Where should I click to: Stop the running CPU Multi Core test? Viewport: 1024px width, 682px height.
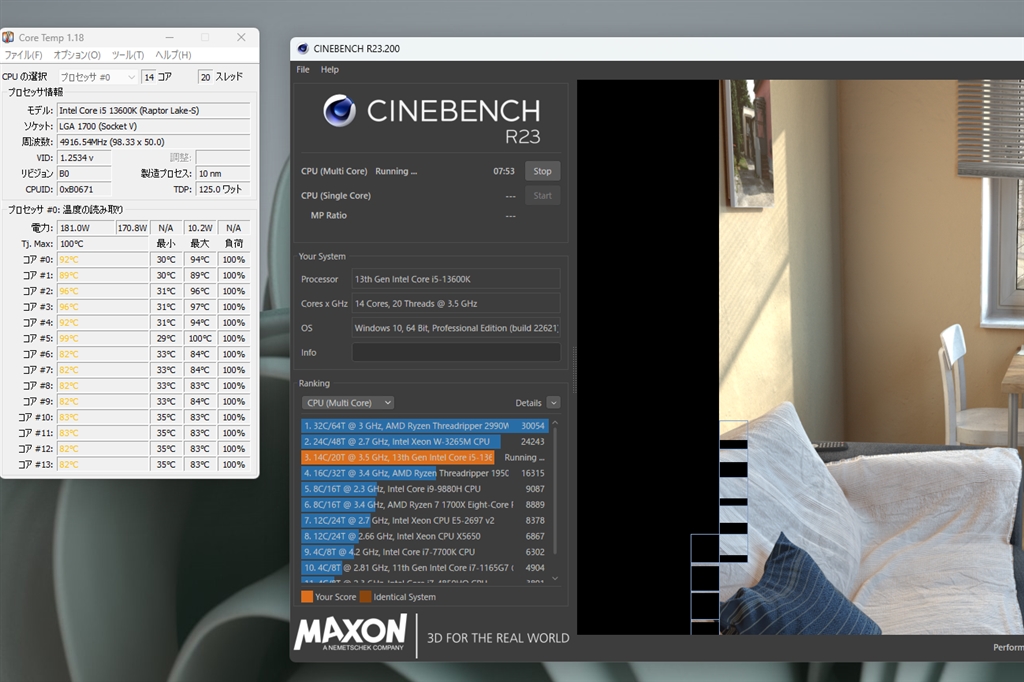(542, 171)
